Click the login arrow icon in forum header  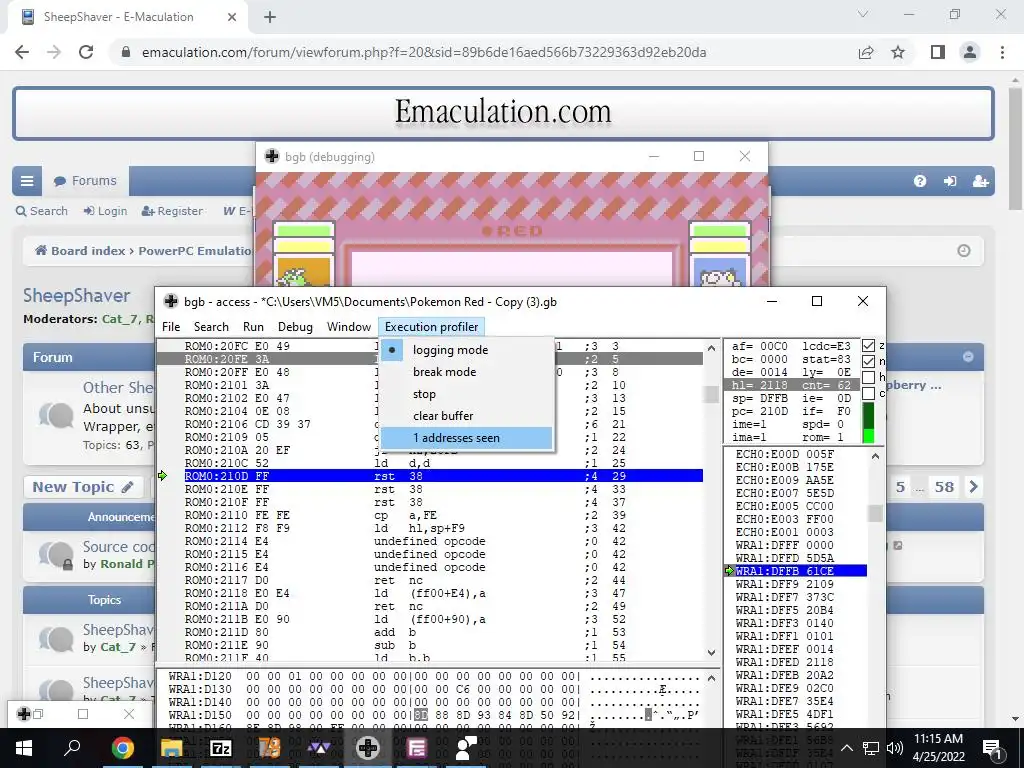click(950, 182)
